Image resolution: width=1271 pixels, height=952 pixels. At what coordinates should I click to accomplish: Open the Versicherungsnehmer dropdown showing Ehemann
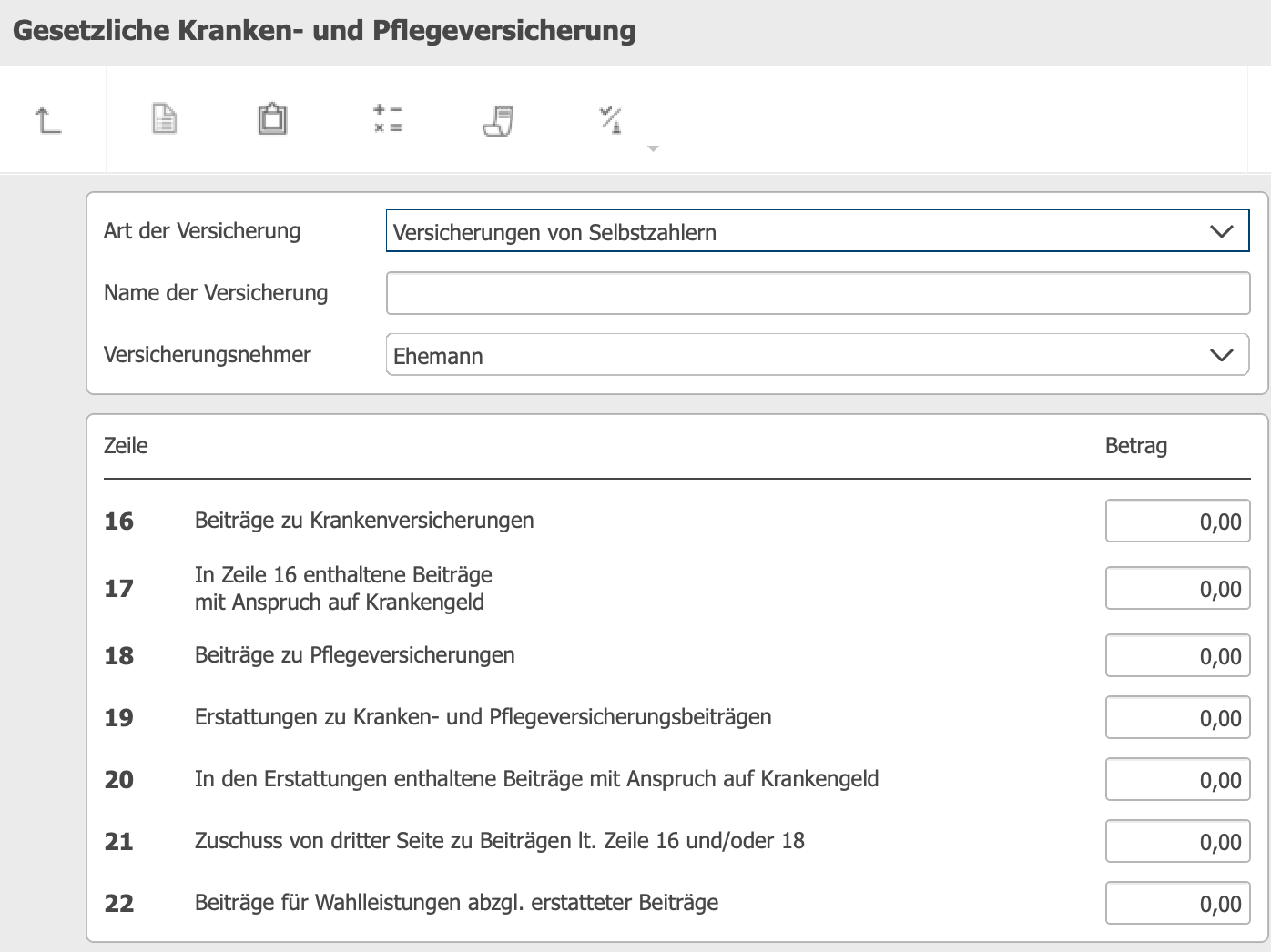click(817, 355)
